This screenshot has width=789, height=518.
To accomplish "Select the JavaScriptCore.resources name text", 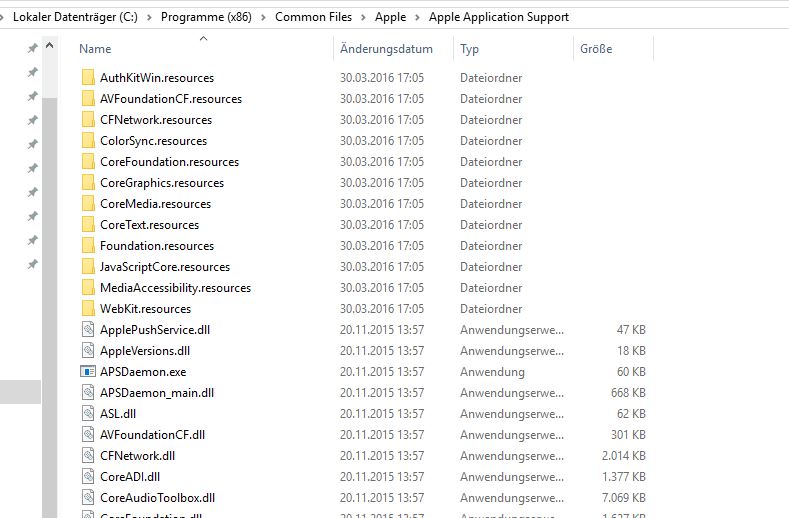I will [x=165, y=267].
